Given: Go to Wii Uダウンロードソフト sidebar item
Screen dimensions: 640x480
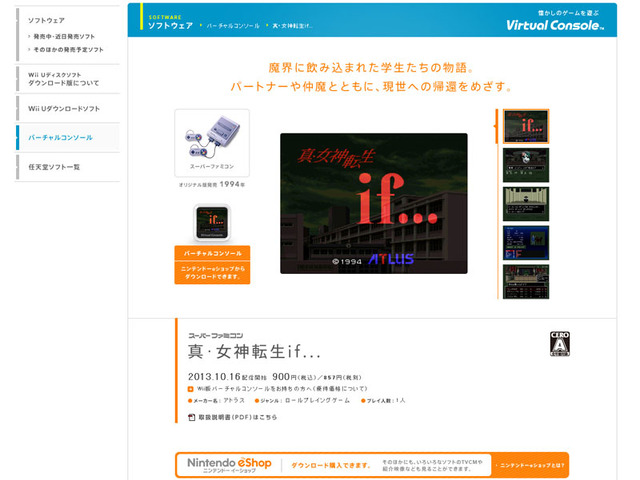Looking at the screenshot, I should pyautogui.click(x=64, y=108).
